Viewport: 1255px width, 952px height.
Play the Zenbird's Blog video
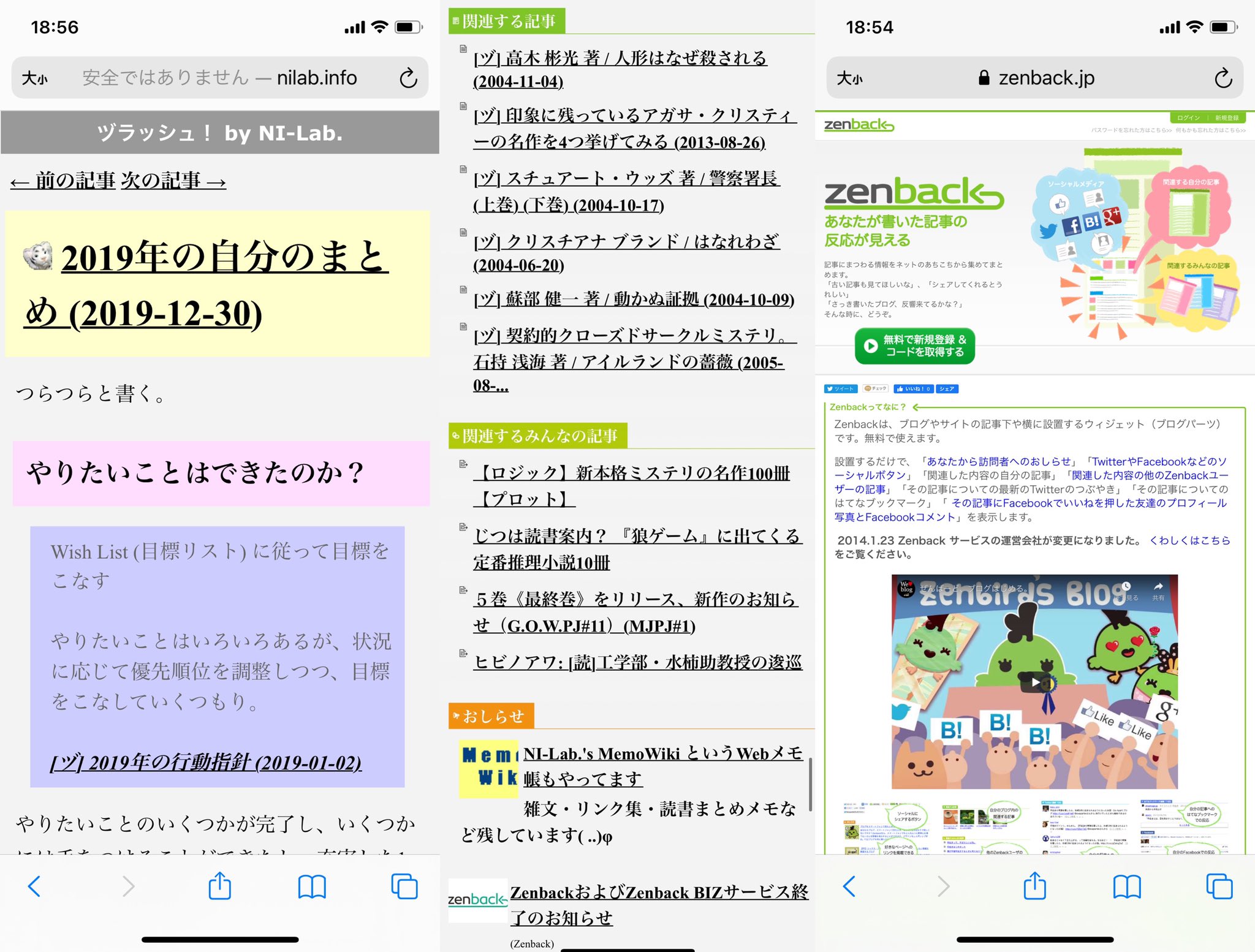(x=1035, y=681)
